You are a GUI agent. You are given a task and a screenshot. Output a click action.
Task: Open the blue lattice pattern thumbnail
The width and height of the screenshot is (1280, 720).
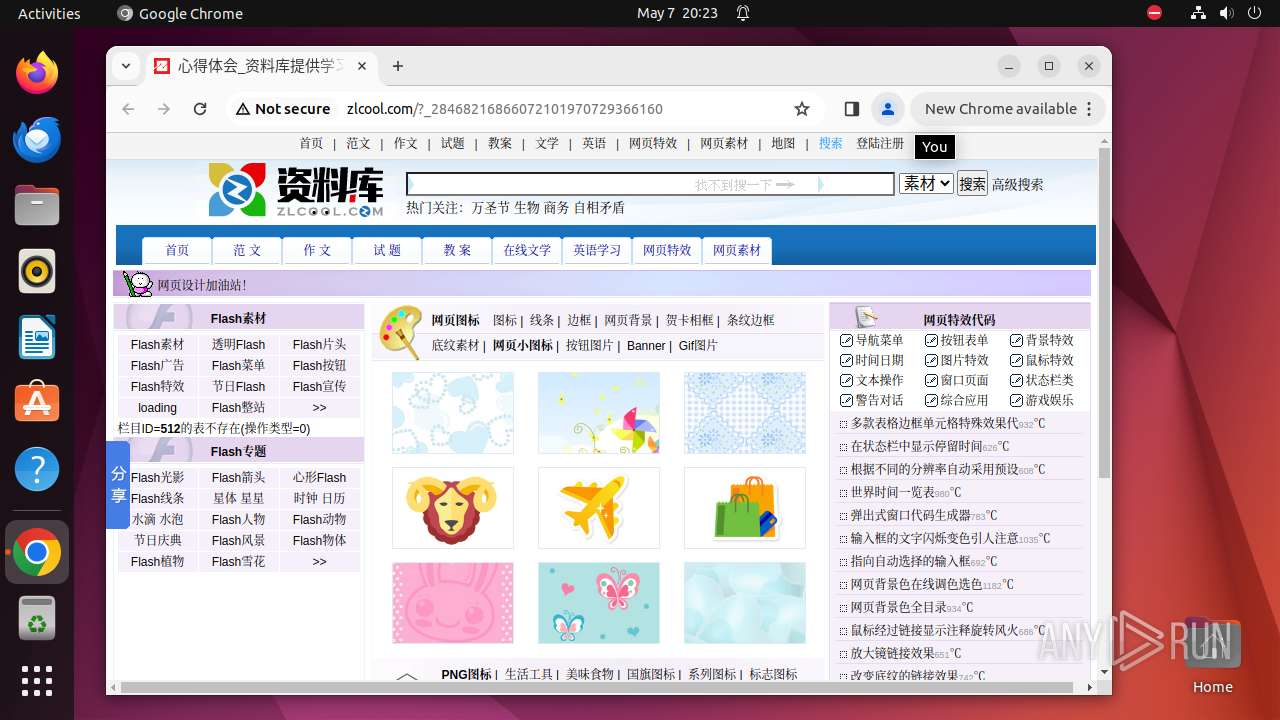(x=745, y=413)
